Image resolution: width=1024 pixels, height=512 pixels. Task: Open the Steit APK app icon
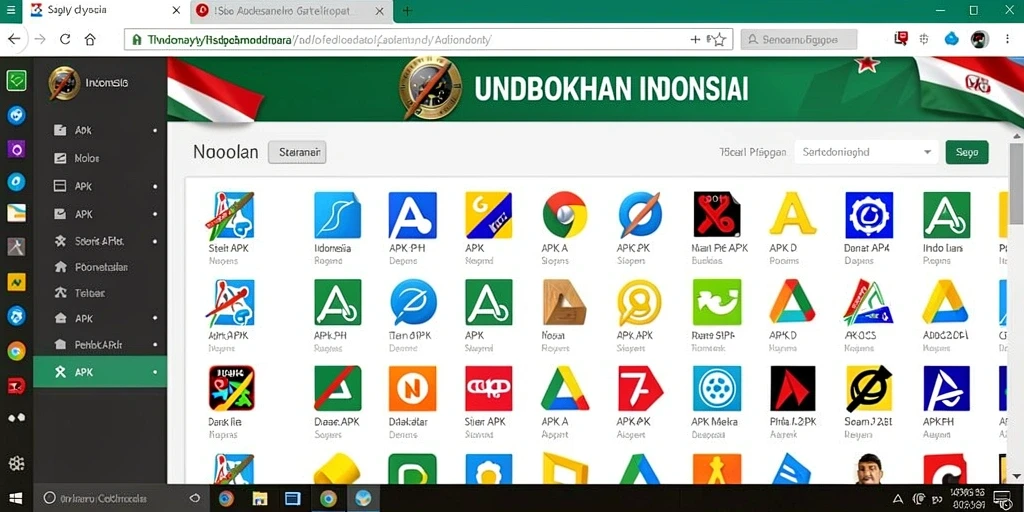[x=230, y=215]
